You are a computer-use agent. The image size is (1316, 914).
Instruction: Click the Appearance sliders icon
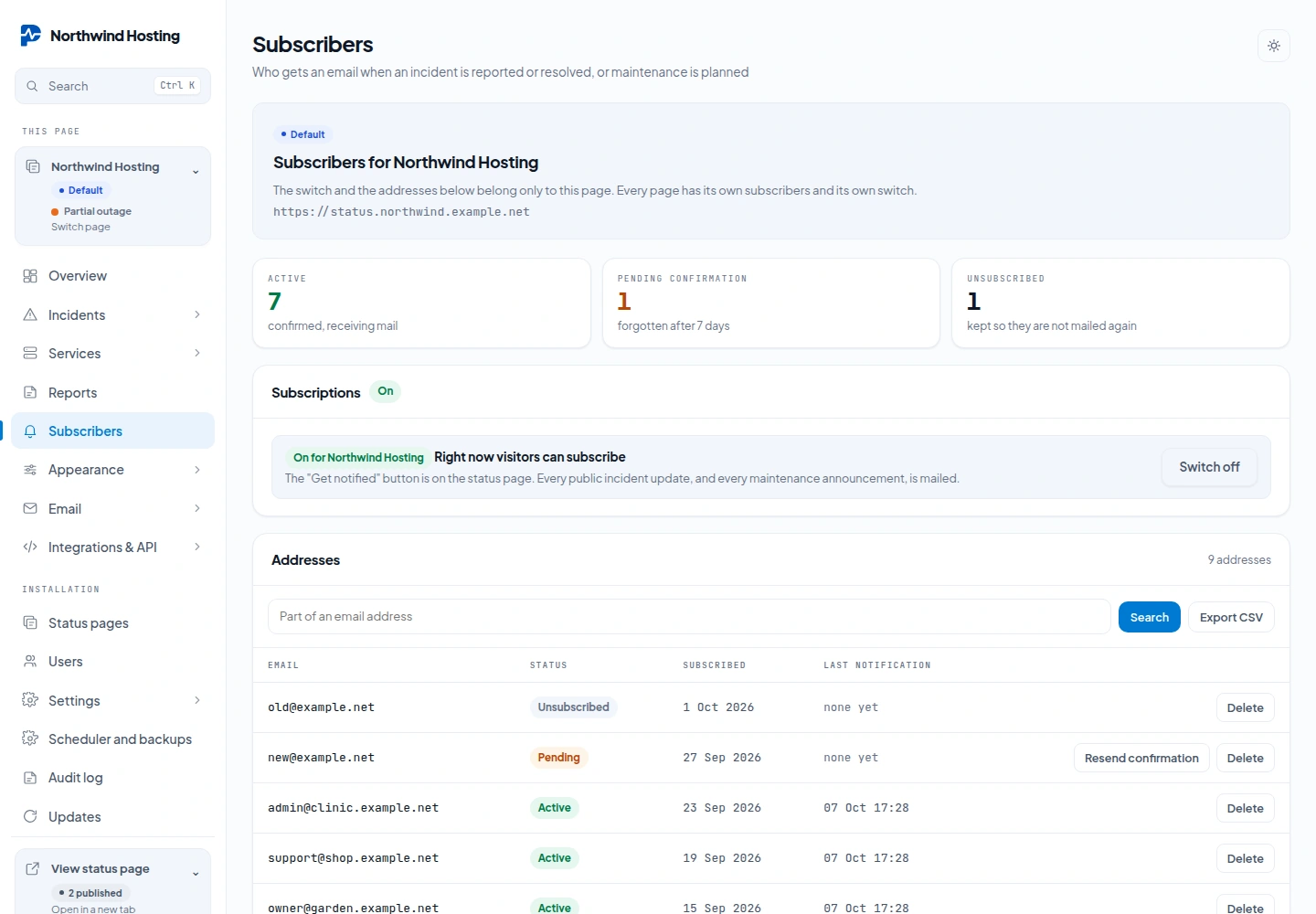30,470
